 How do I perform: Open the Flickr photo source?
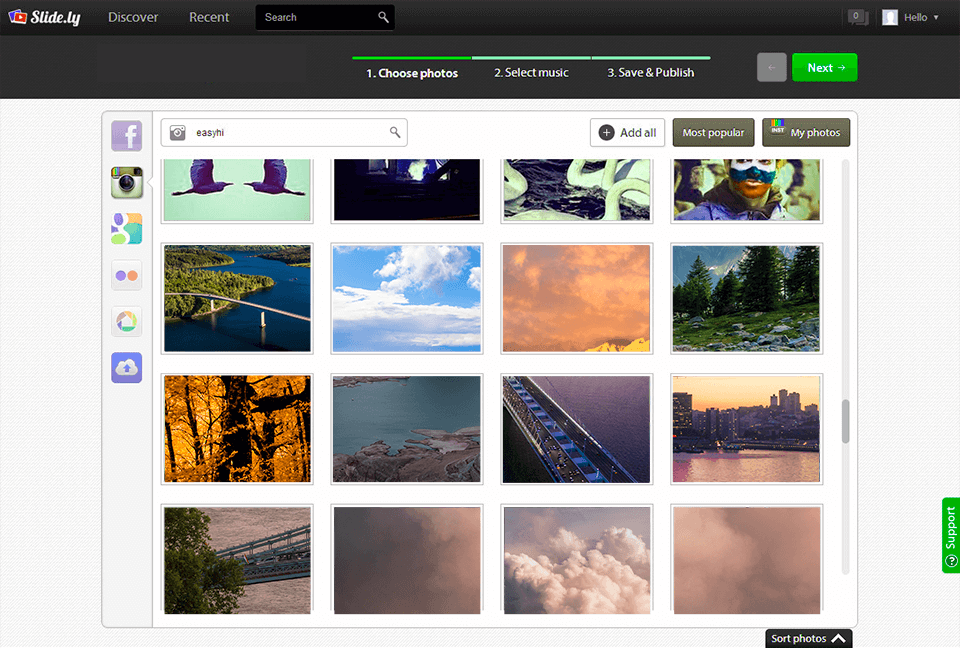126,275
